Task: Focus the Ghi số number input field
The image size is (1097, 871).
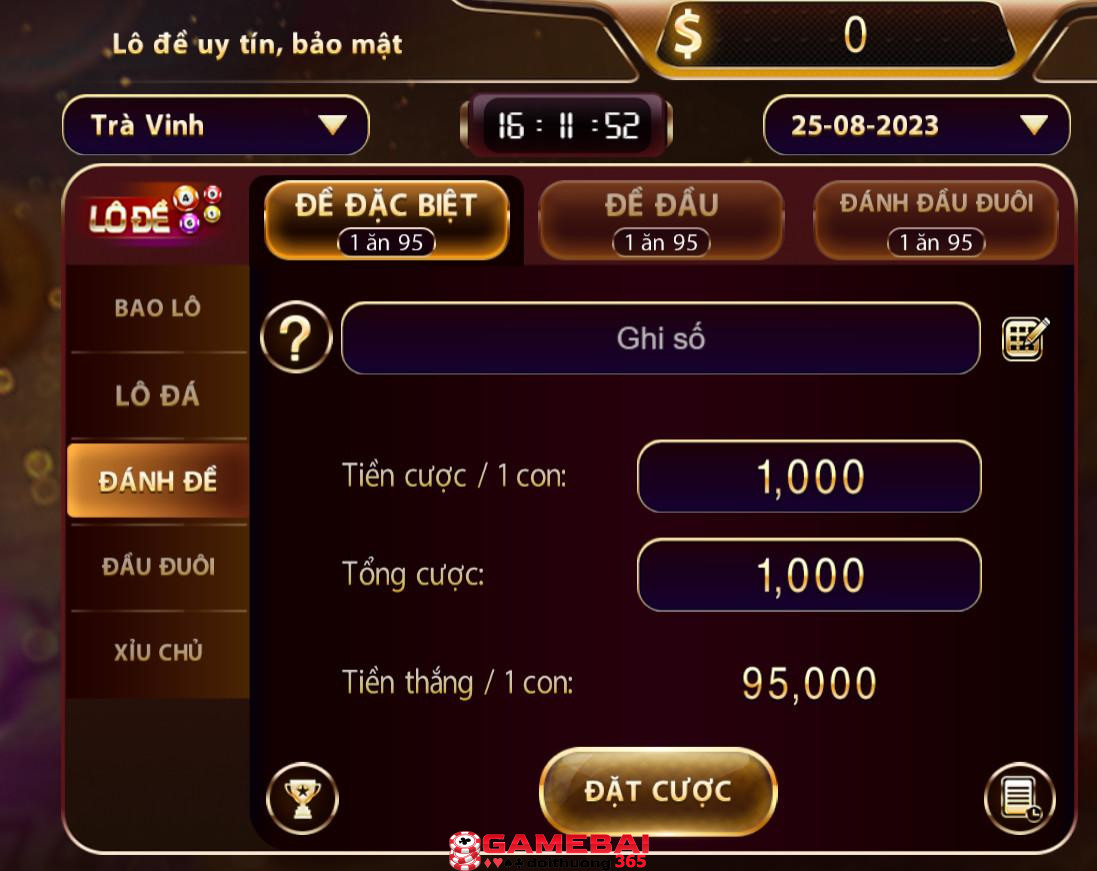Action: [660, 338]
